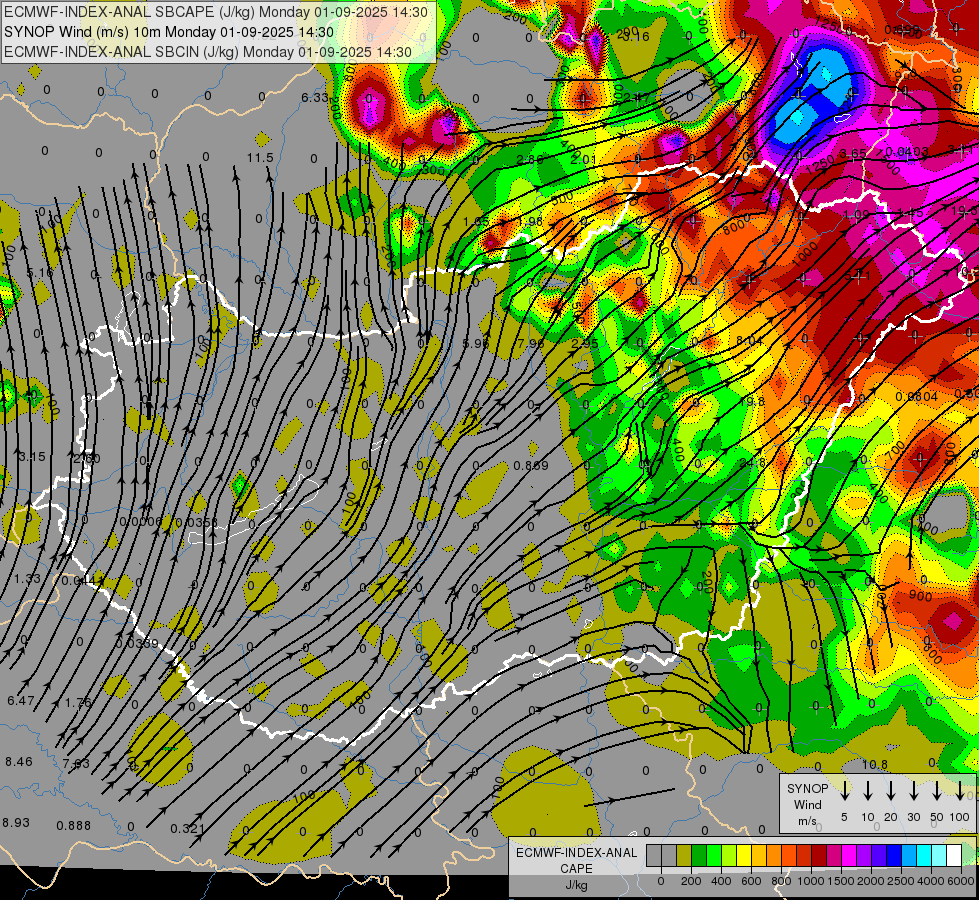This screenshot has width=979, height=900.
Task: Click the 'SYNOP Wind m/s' legend label
Action: pos(807,804)
